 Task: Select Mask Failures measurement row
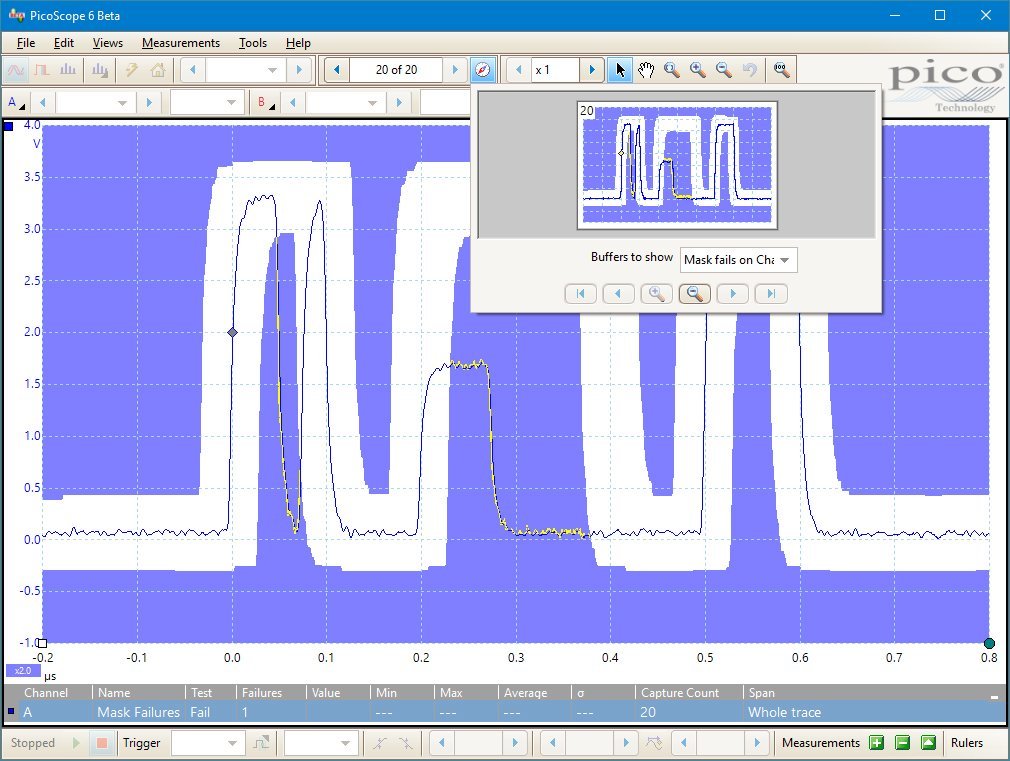pyautogui.click(x=505, y=712)
